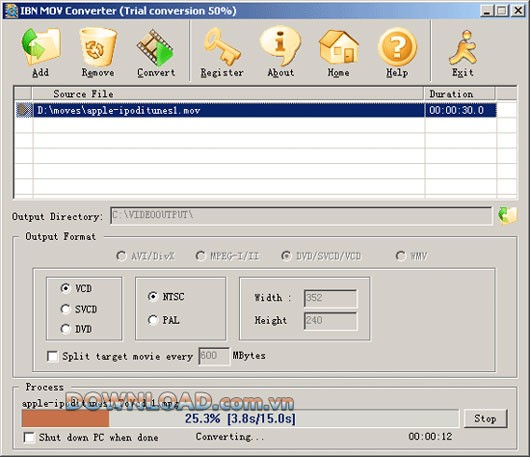Click the Duration column header

(459, 94)
